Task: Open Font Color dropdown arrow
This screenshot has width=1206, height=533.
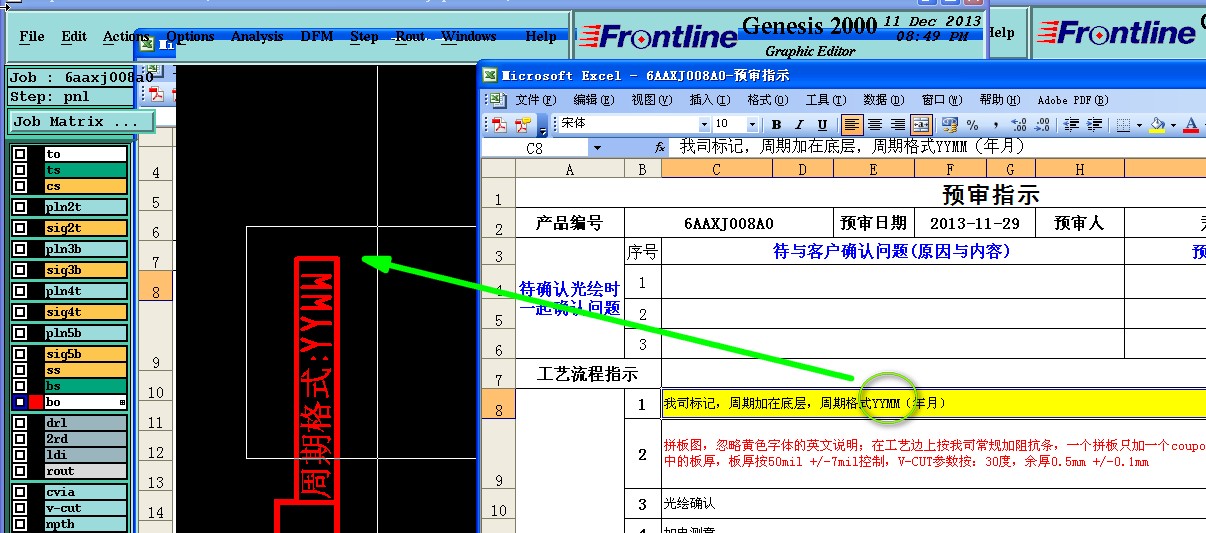Action: (x=1203, y=125)
